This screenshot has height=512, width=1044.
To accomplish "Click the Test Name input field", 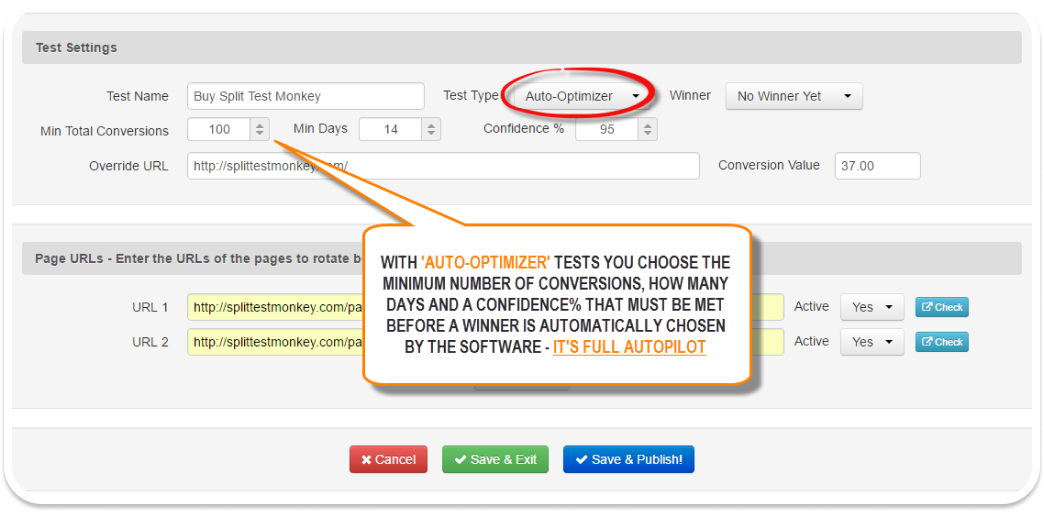I will pyautogui.click(x=306, y=96).
